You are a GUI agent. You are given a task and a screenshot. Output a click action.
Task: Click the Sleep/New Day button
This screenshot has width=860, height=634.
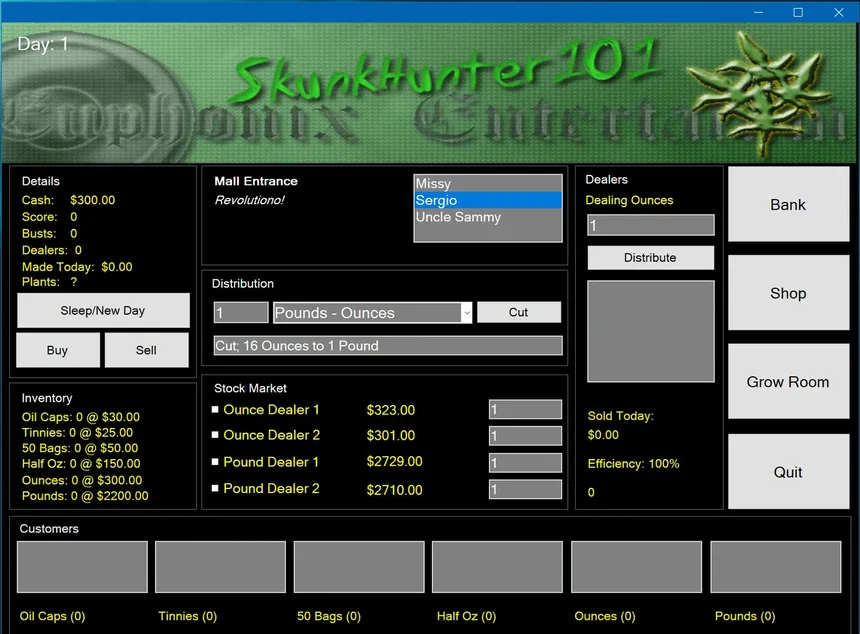[x=103, y=310]
